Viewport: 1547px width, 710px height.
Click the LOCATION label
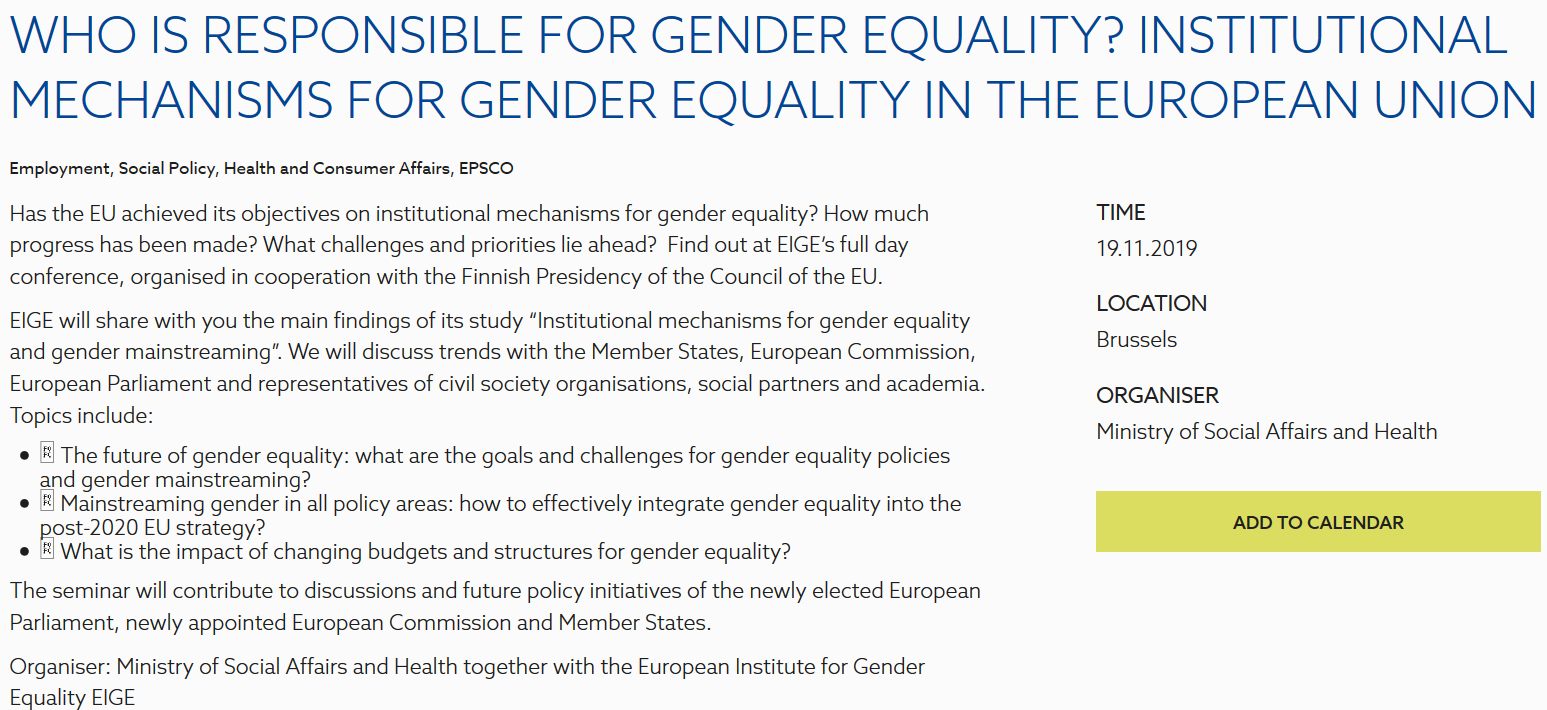coord(1151,303)
